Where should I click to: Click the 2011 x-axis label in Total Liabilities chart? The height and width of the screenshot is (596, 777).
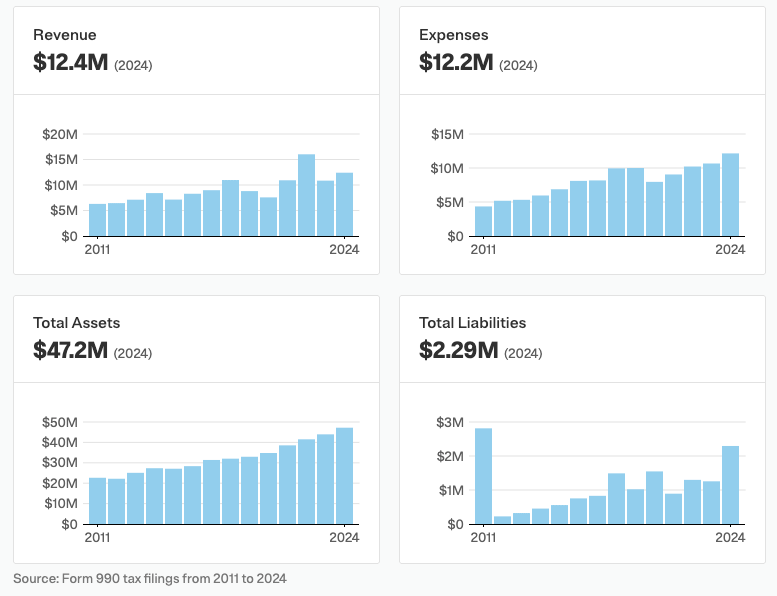(x=483, y=538)
